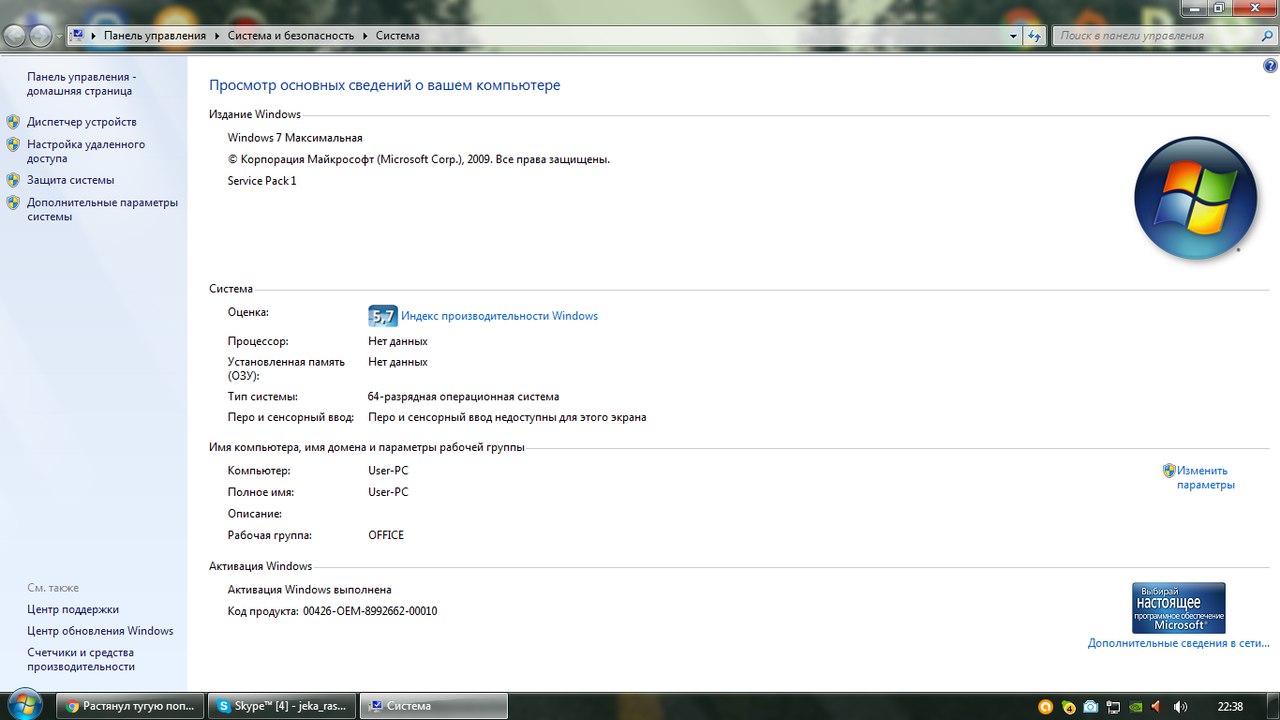This screenshot has height=720, width=1280.
Task: Click the 'OFFICE' workgroup value
Action: 386,535
